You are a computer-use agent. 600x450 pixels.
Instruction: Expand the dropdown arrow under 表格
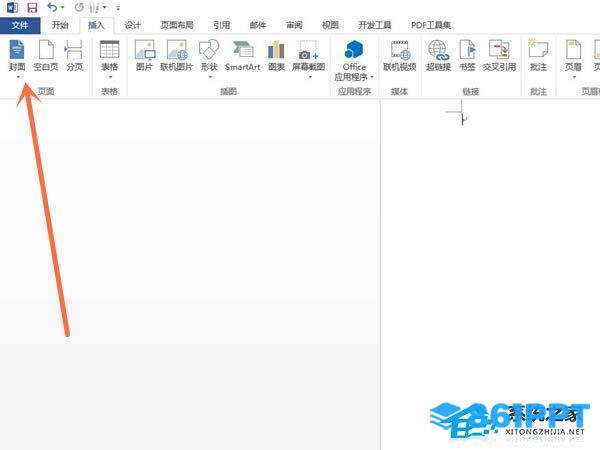point(110,77)
